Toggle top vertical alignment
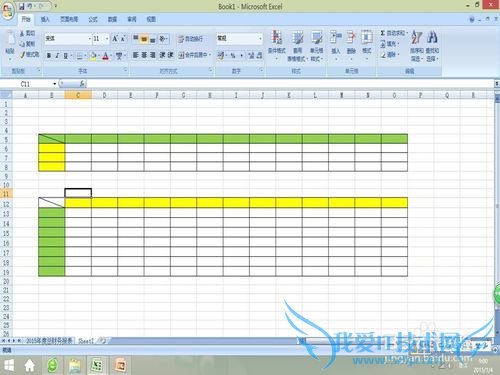The width and height of the screenshot is (500, 375). tap(136, 39)
